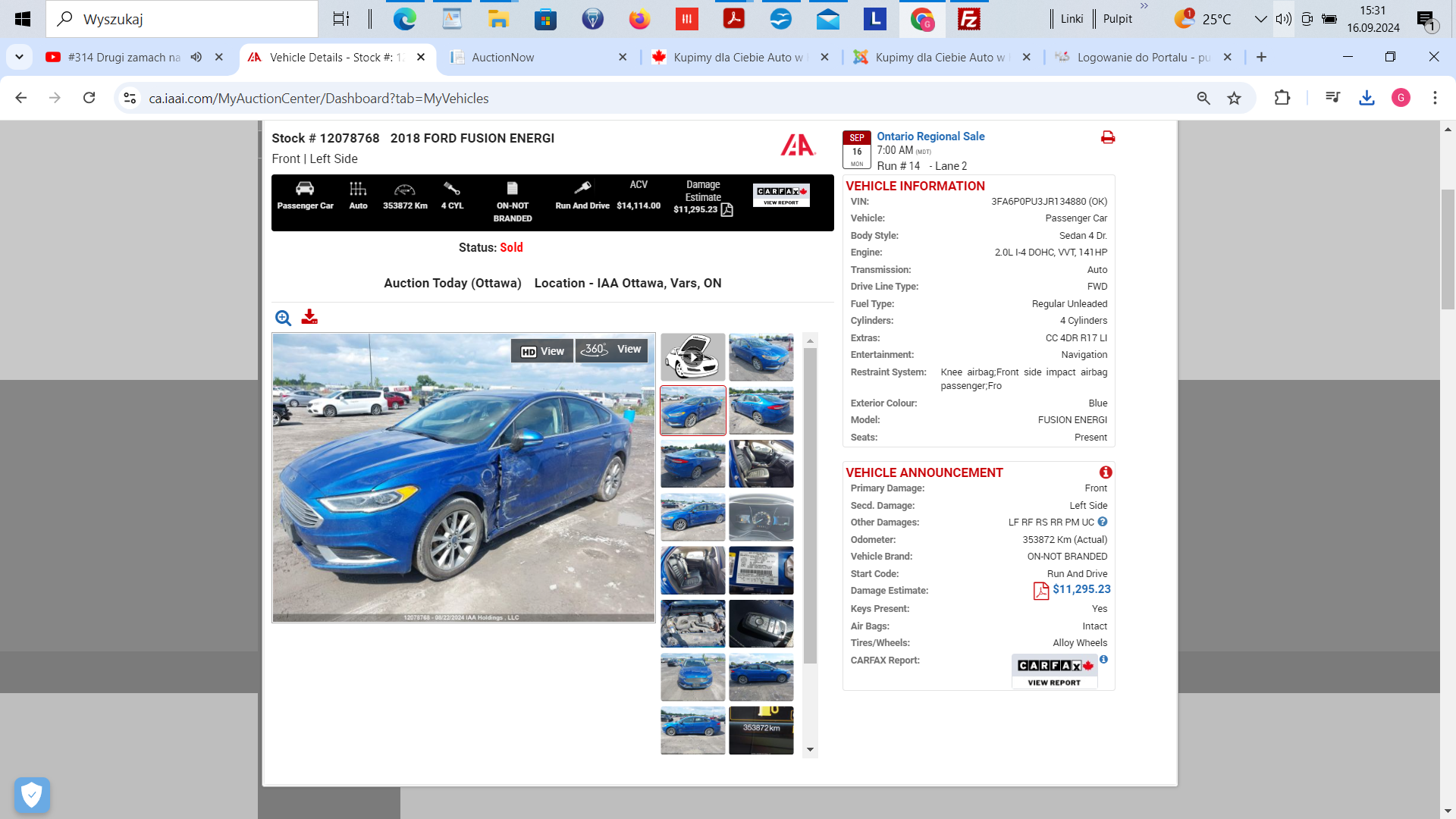Reload the current page

pos(89,98)
